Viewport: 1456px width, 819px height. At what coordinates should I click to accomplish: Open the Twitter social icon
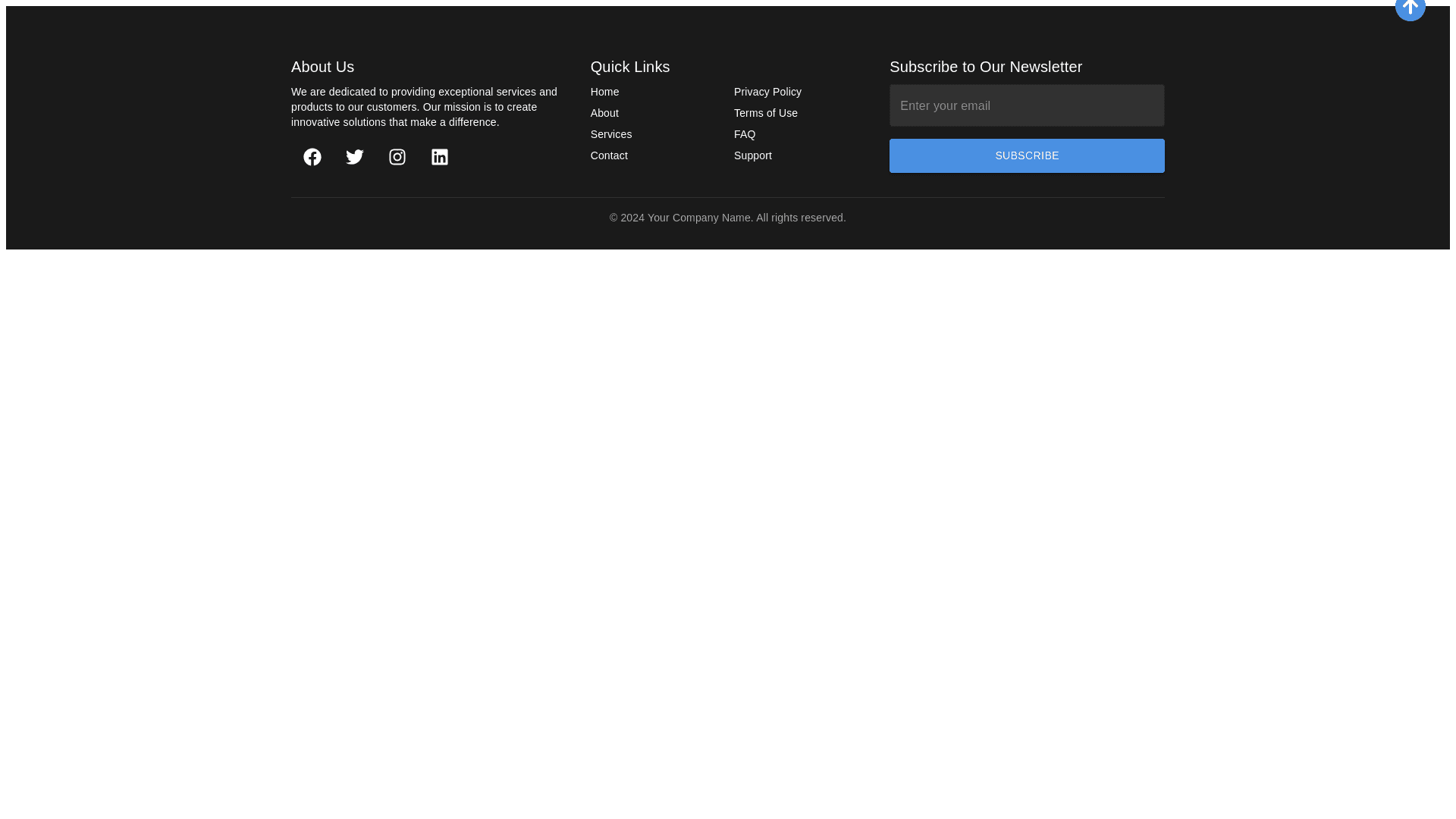[355, 157]
